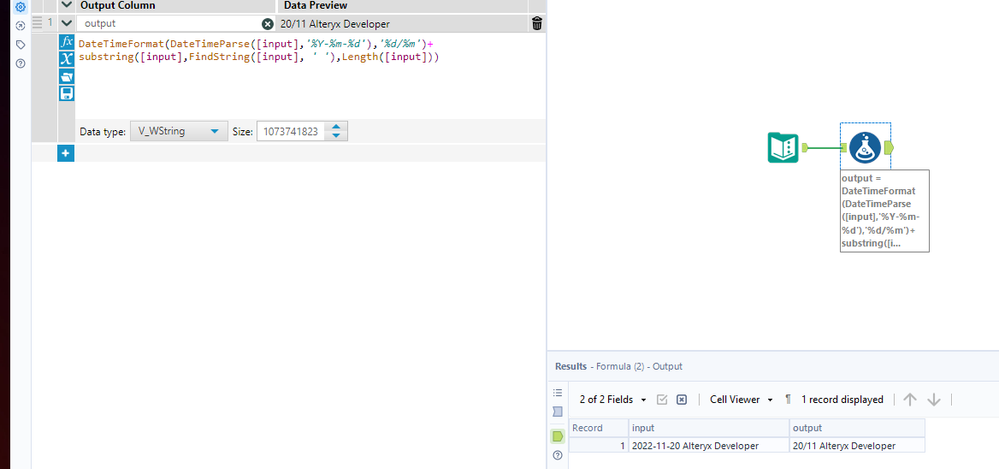The image size is (999, 469).
Task: Show messages list icon in Results
Action: point(557,393)
